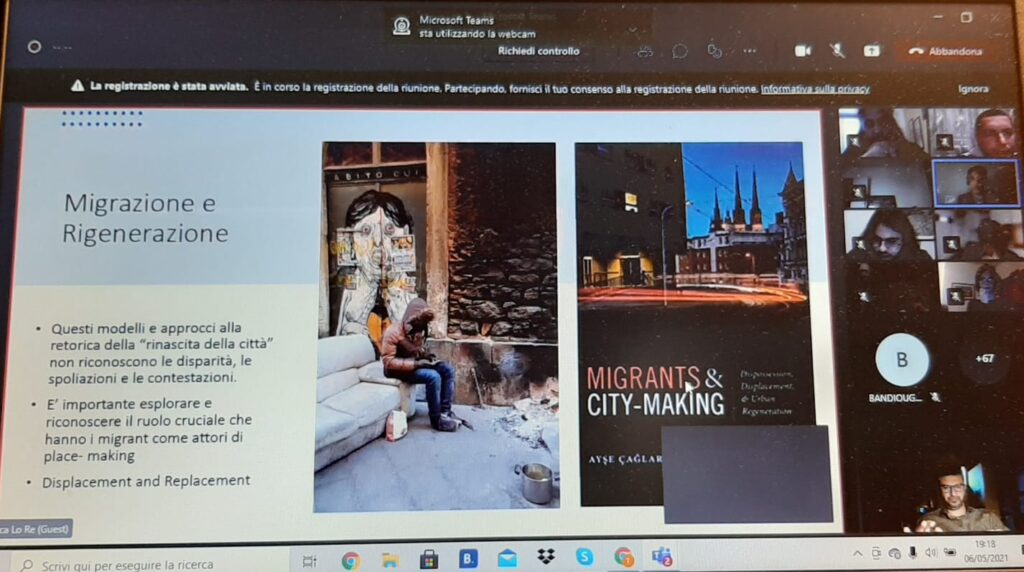Open the reactions icon in the toolbar
Screen dimensions: 1024x572
[x=714, y=52]
